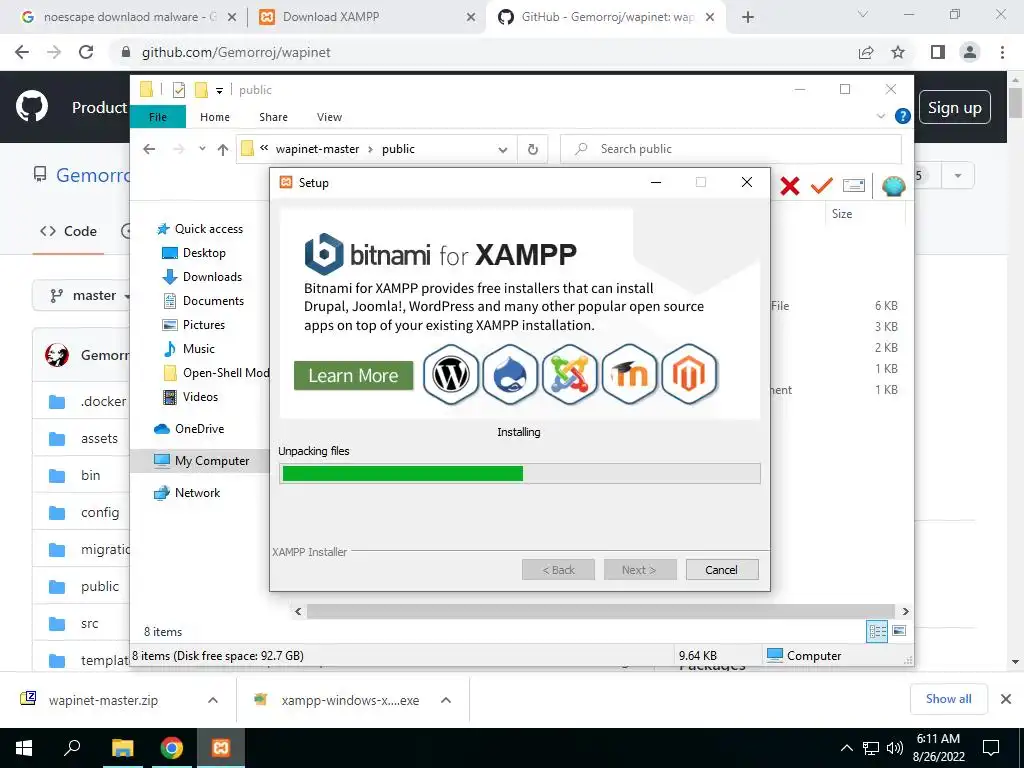Open Chrome profile avatar
The height and width of the screenshot is (768, 1024).
coord(970,52)
